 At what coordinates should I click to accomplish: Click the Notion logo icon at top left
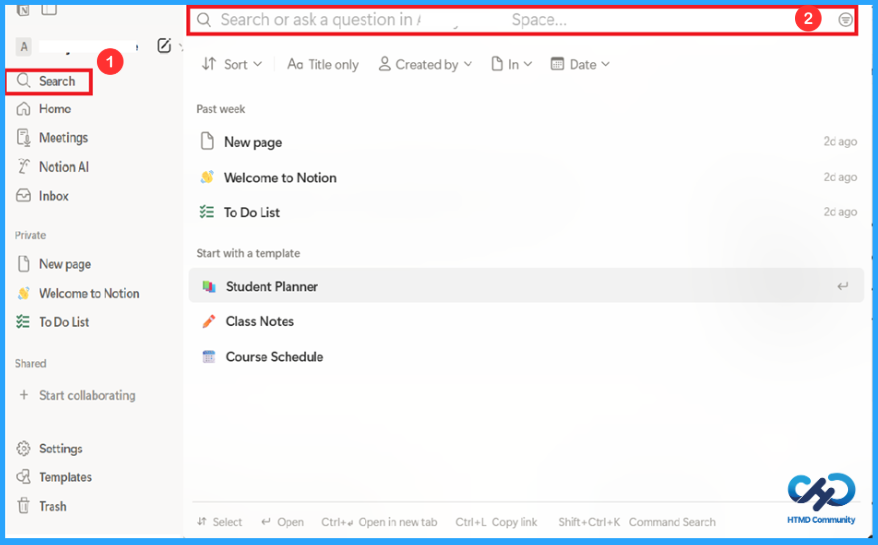(24, 10)
